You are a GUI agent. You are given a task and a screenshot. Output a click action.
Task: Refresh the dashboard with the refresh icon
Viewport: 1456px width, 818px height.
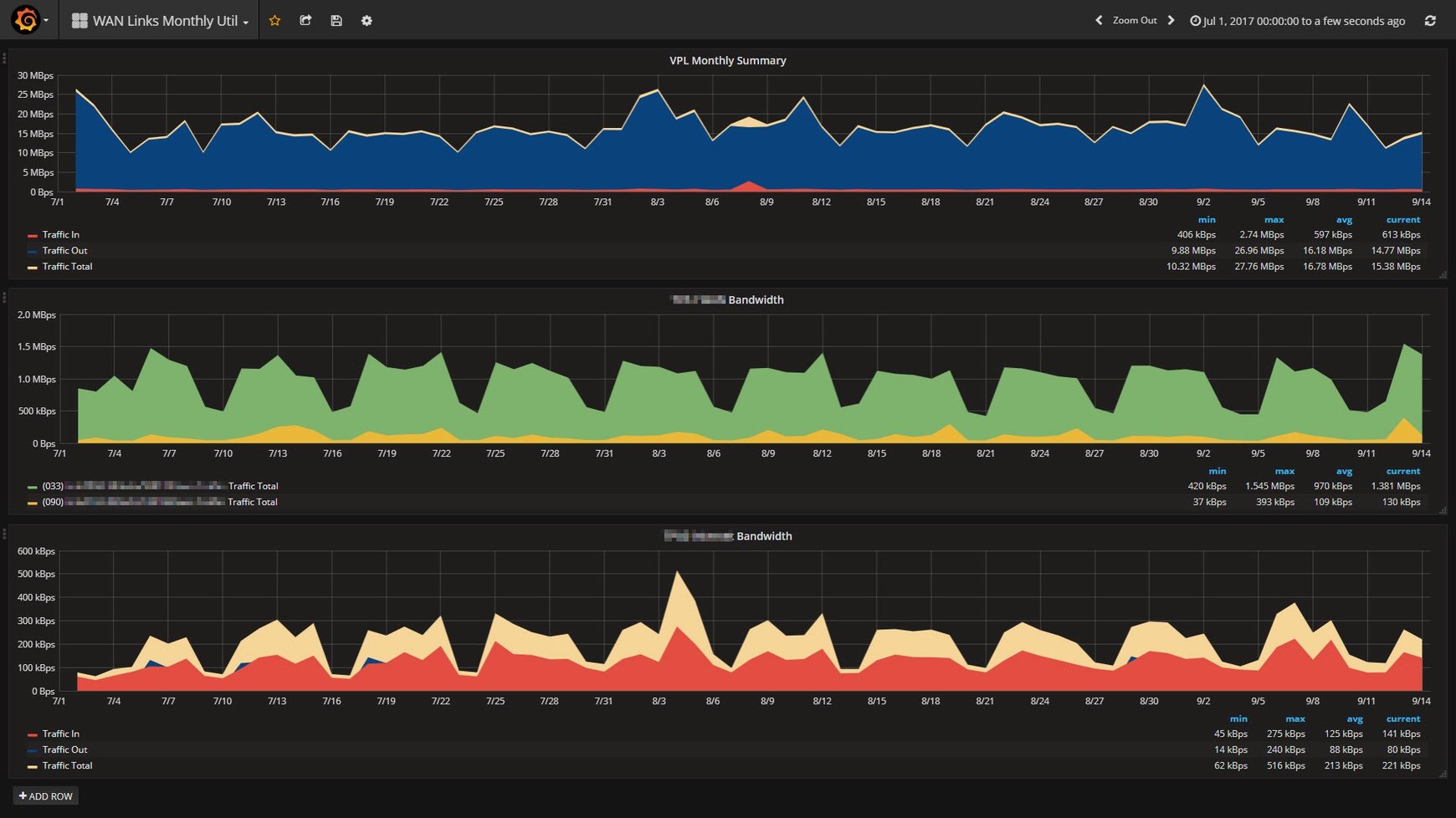(1431, 20)
